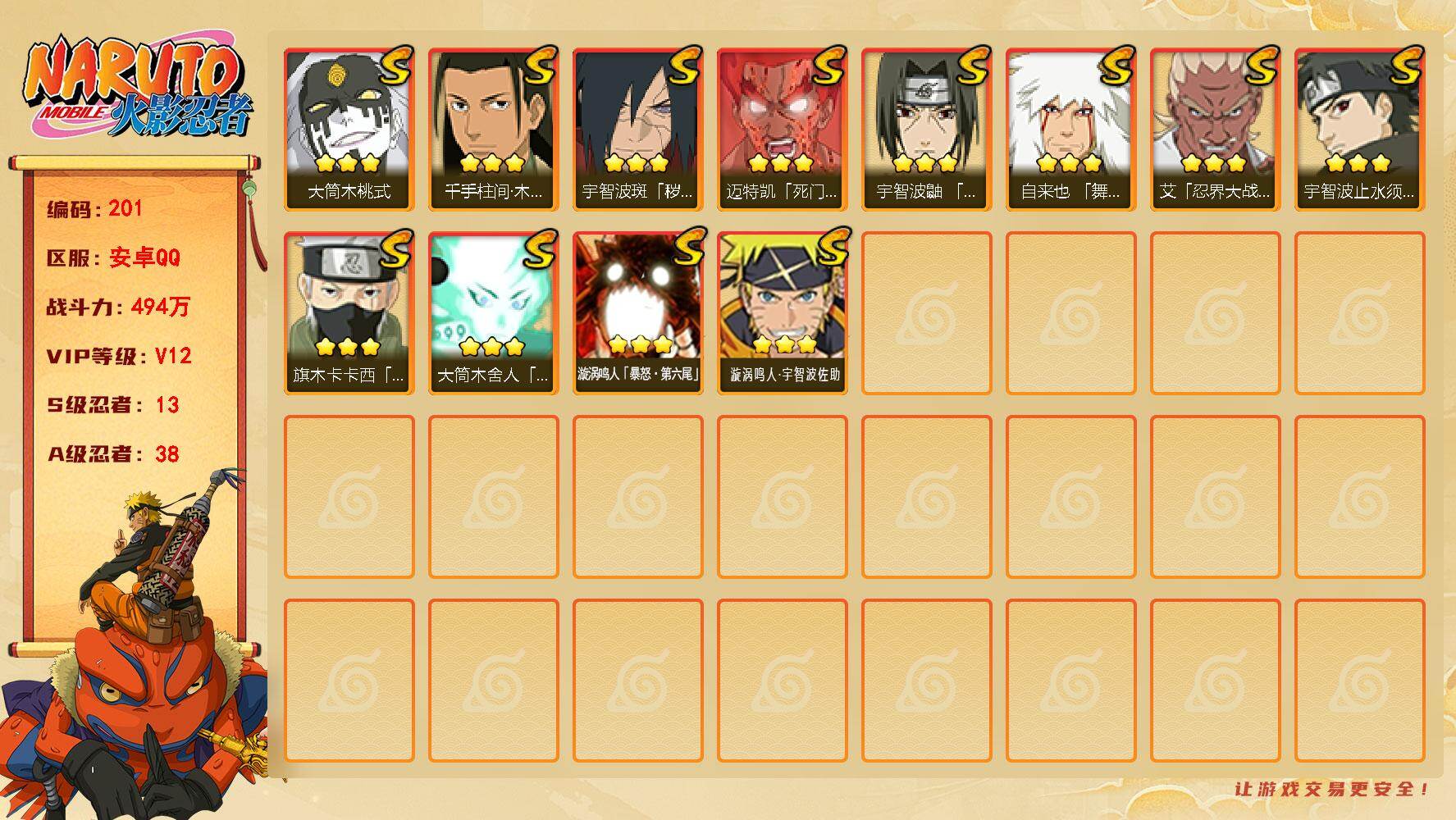Click the three-star rating on 宇智波鼬 card
The width and height of the screenshot is (1456, 820).
pos(925,162)
